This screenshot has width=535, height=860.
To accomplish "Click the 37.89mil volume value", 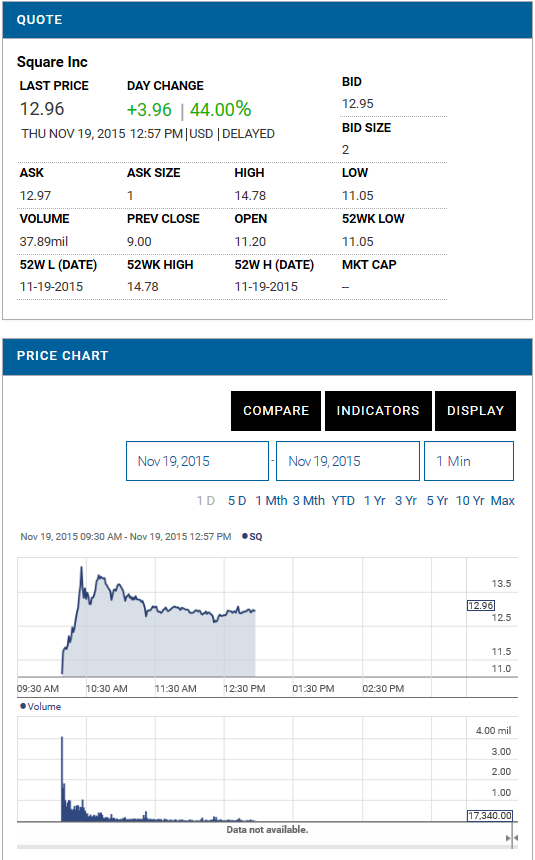I will point(44,242).
